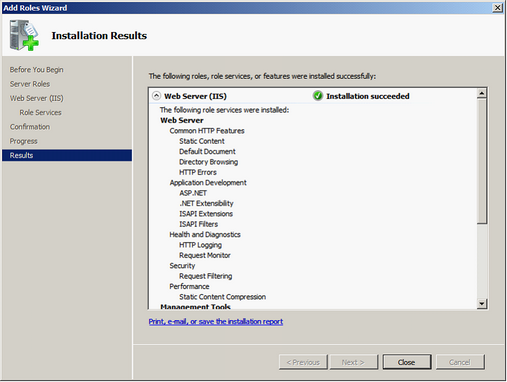Click the Cancel button
This screenshot has height=382, width=507.
(460, 362)
